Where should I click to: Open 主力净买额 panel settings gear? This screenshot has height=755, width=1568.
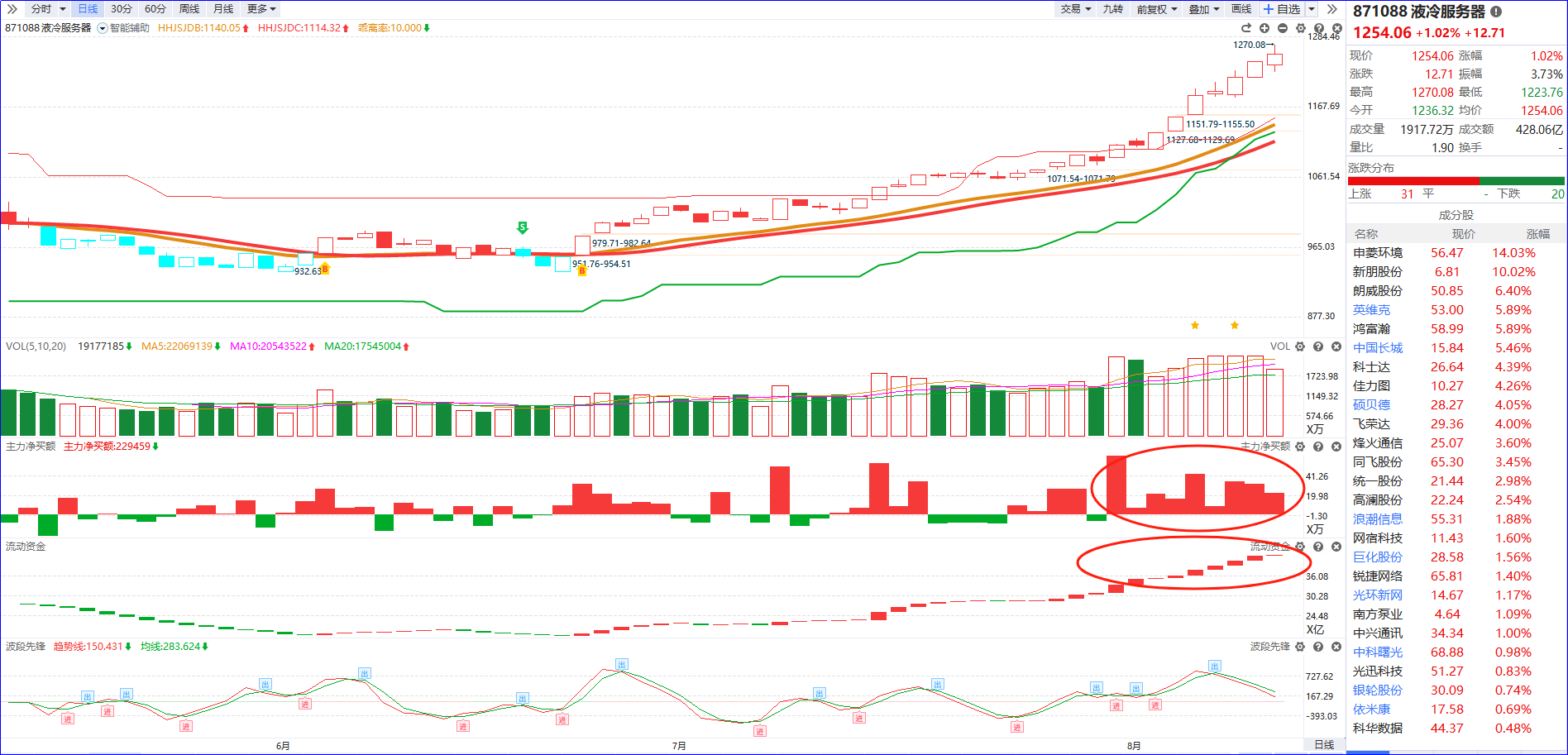click(x=1300, y=447)
